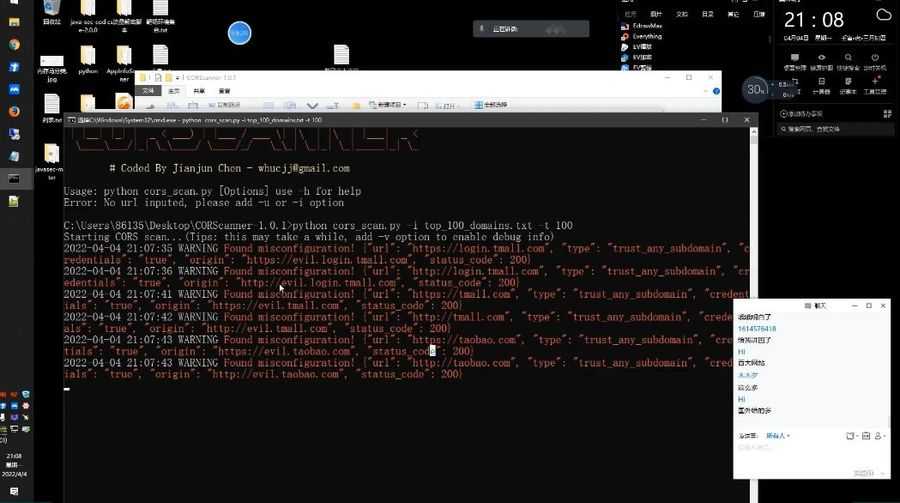Viewport: 900px width, 503px height.
Task: Switch to the 共享 ribbon tab
Action: [199, 91]
